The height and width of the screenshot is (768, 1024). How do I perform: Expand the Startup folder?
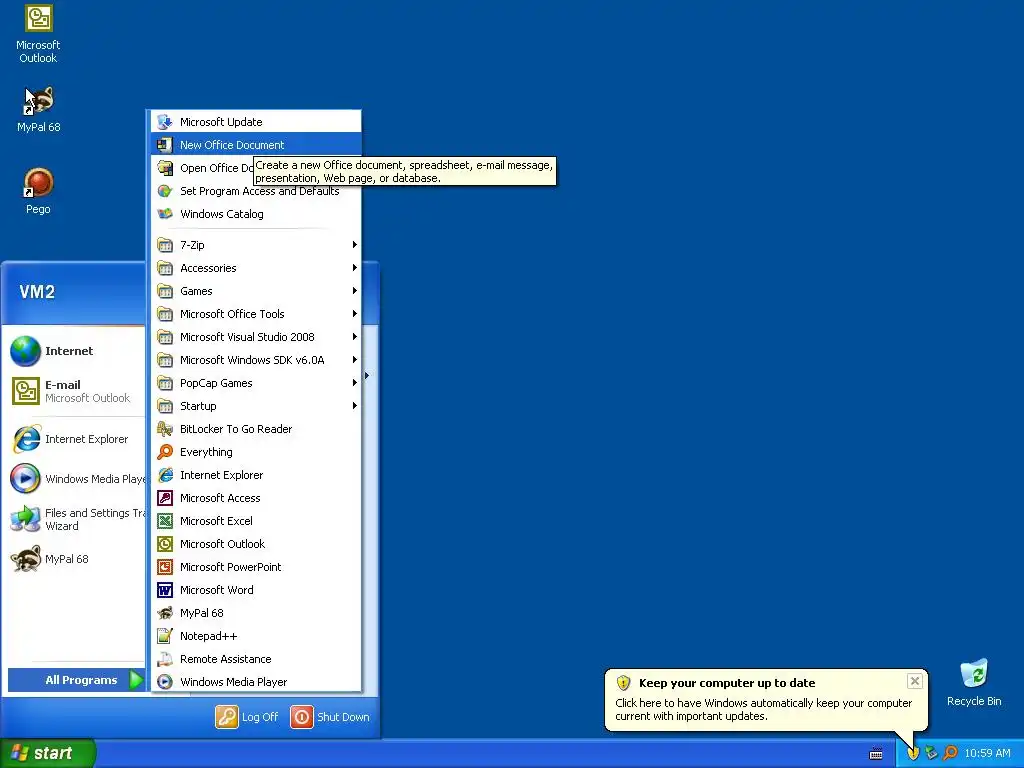coord(256,406)
